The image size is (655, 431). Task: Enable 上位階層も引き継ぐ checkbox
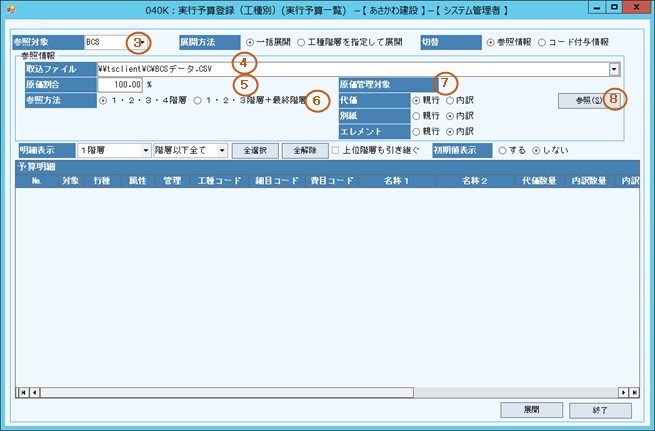(x=336, y=150)
